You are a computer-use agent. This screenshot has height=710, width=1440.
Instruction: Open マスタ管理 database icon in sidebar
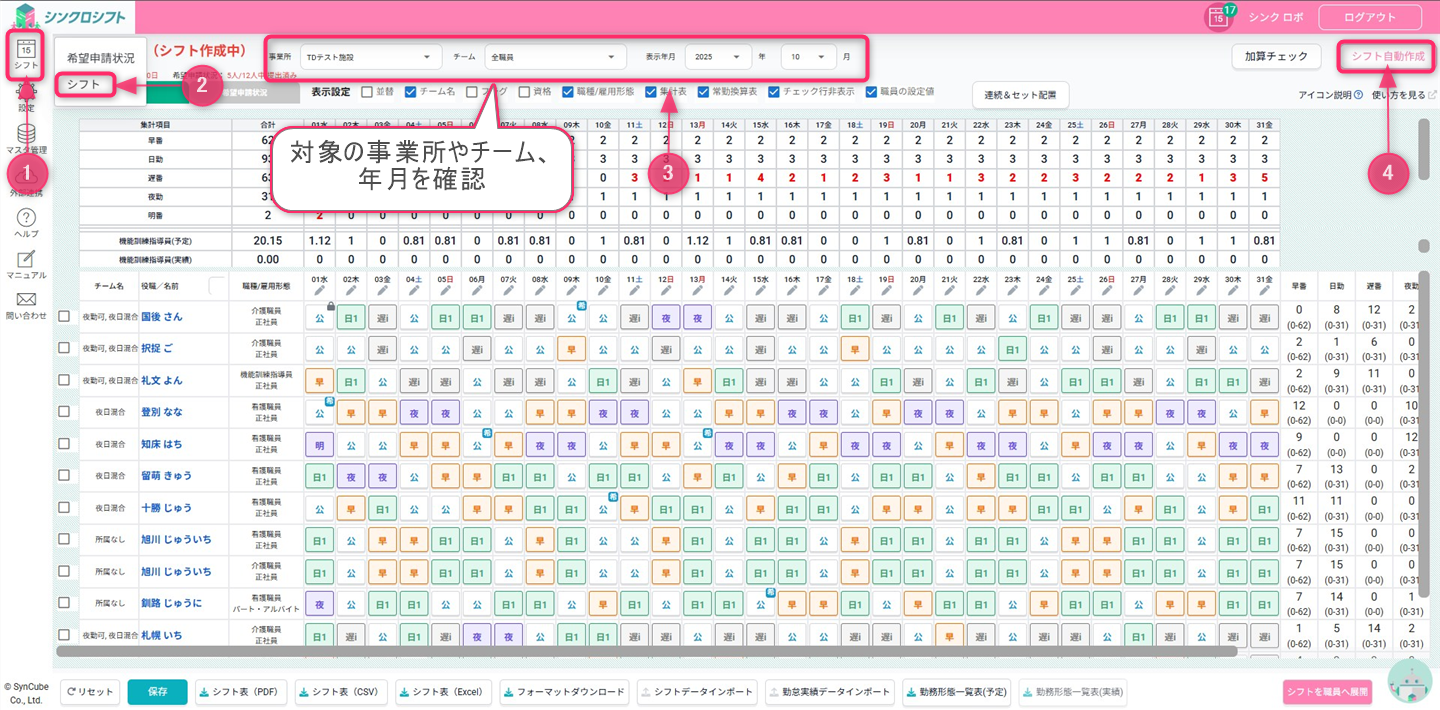click(x=27, y=135)
